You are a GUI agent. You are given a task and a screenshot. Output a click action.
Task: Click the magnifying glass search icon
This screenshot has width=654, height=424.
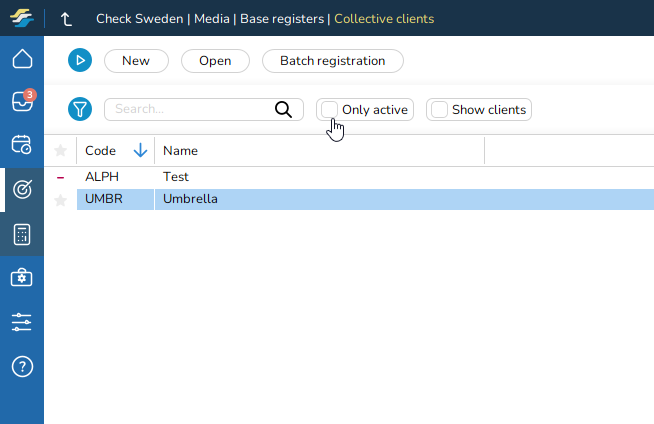pyautogui.click(x=284, y=110)
